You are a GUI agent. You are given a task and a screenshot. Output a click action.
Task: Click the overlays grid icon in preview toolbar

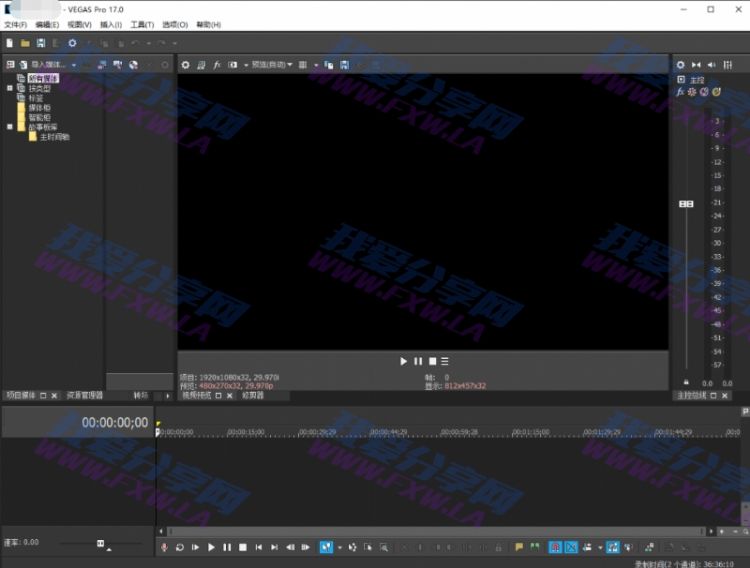[x=303, y=65]
